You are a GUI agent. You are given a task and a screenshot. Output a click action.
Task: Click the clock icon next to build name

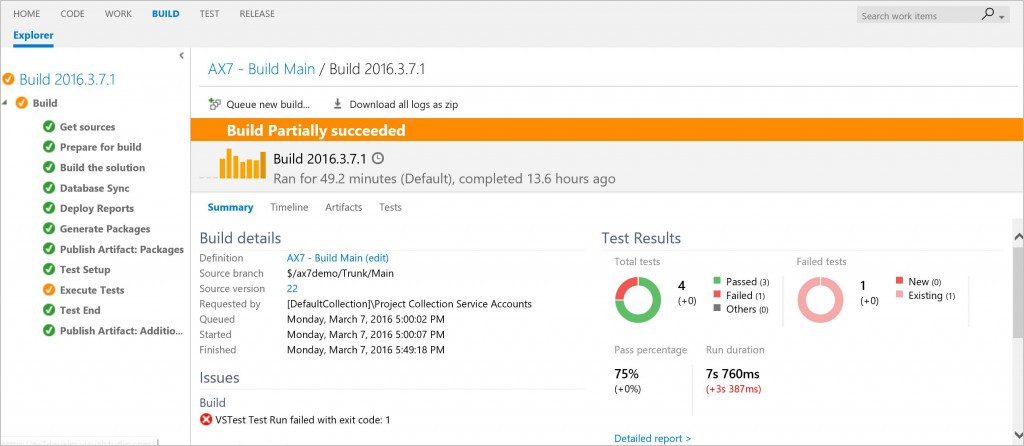point(378,159)
